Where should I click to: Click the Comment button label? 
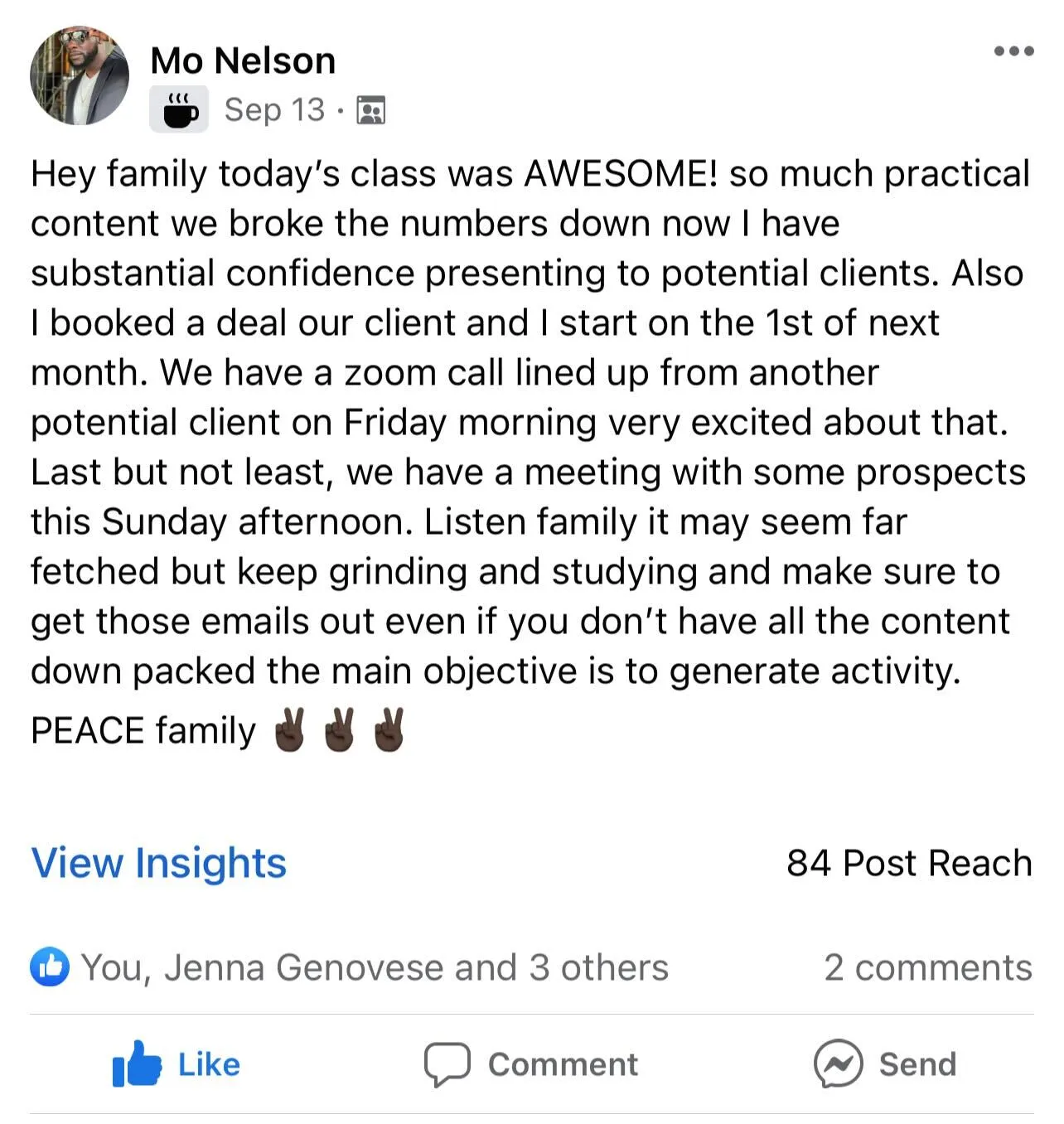[563, 1064]
